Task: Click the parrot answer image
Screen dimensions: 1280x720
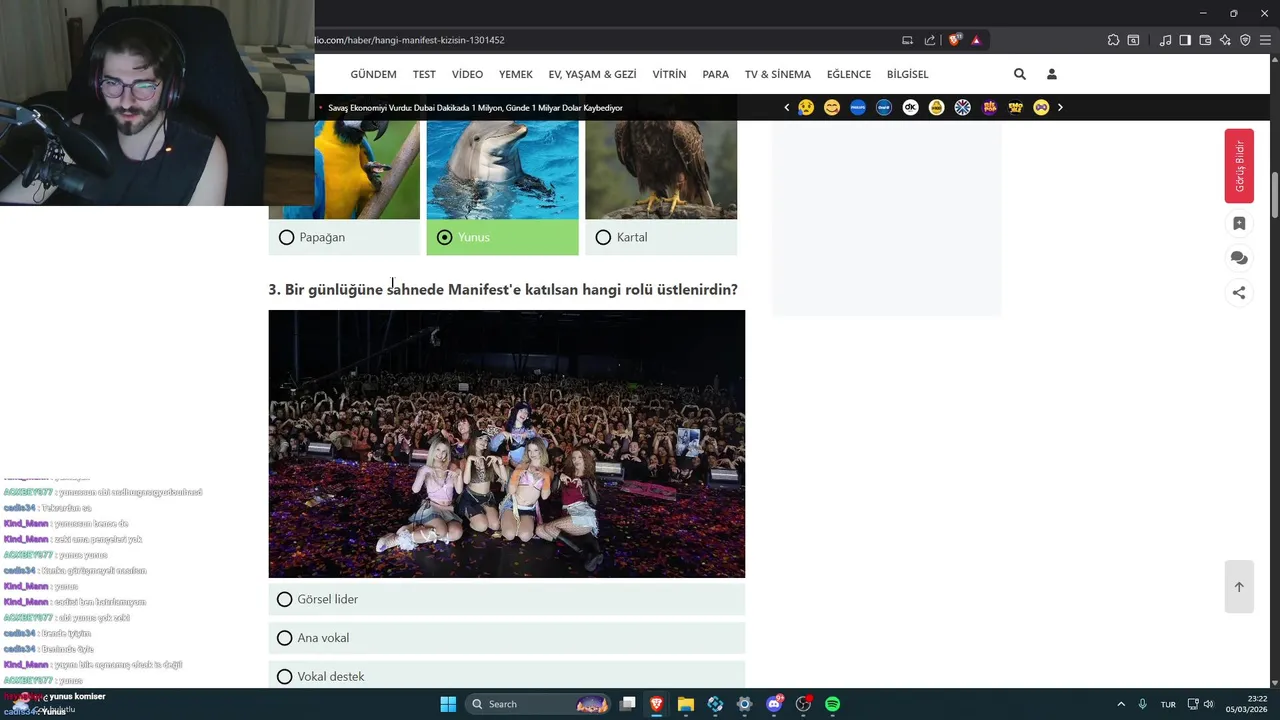Action: 367,170
